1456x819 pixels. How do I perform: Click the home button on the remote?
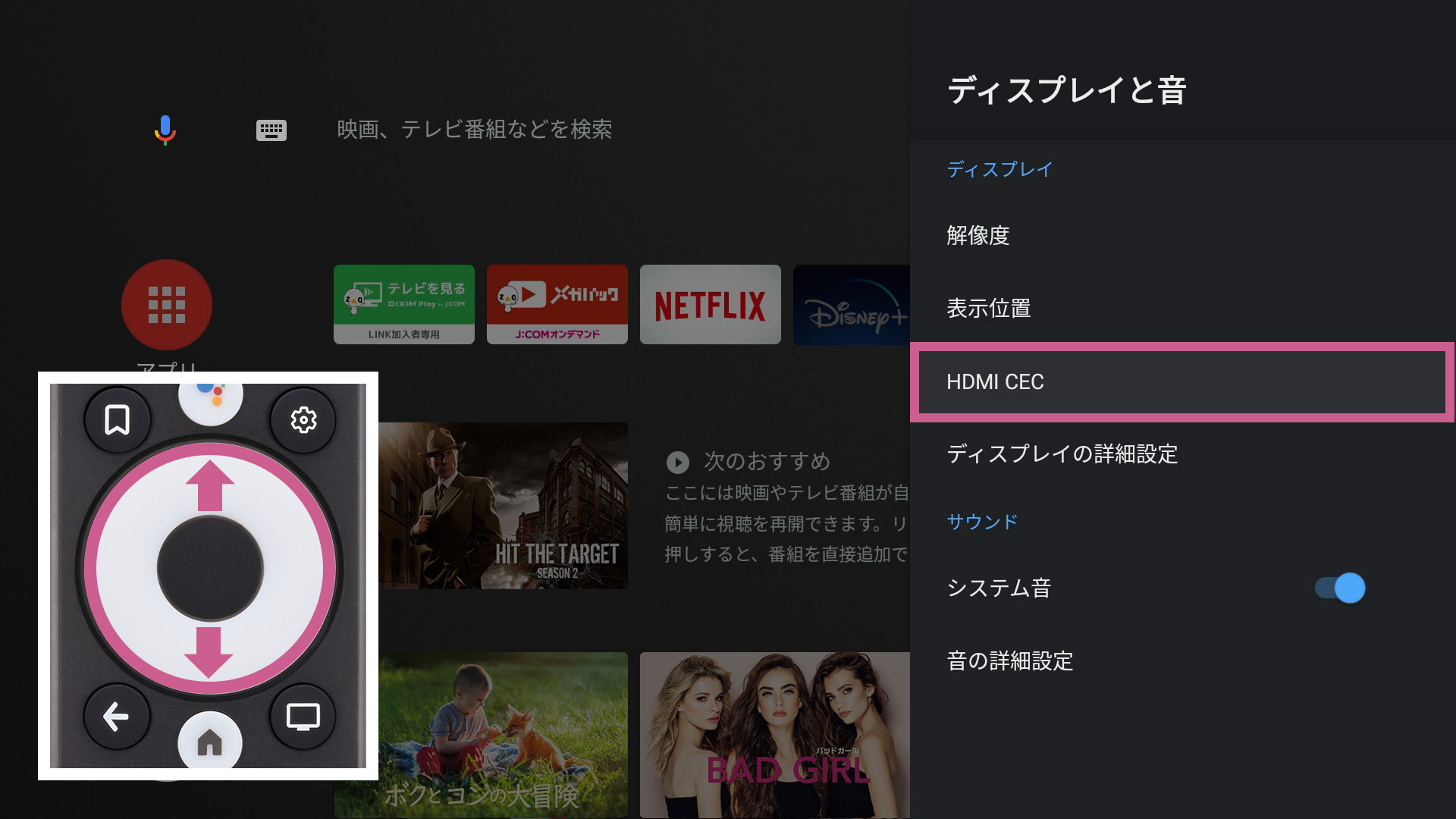pyautogui.click(x=210, y=742)
